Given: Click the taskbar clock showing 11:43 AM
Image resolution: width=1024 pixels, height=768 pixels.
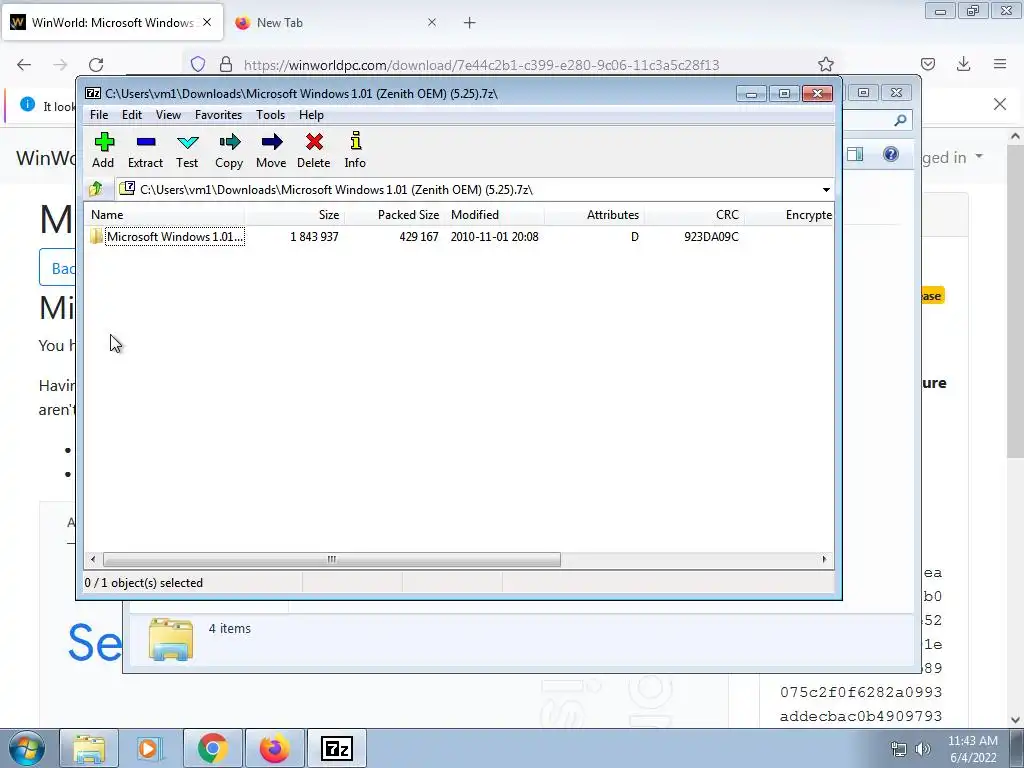Looking at the screenshot, I should coord(973,748).
